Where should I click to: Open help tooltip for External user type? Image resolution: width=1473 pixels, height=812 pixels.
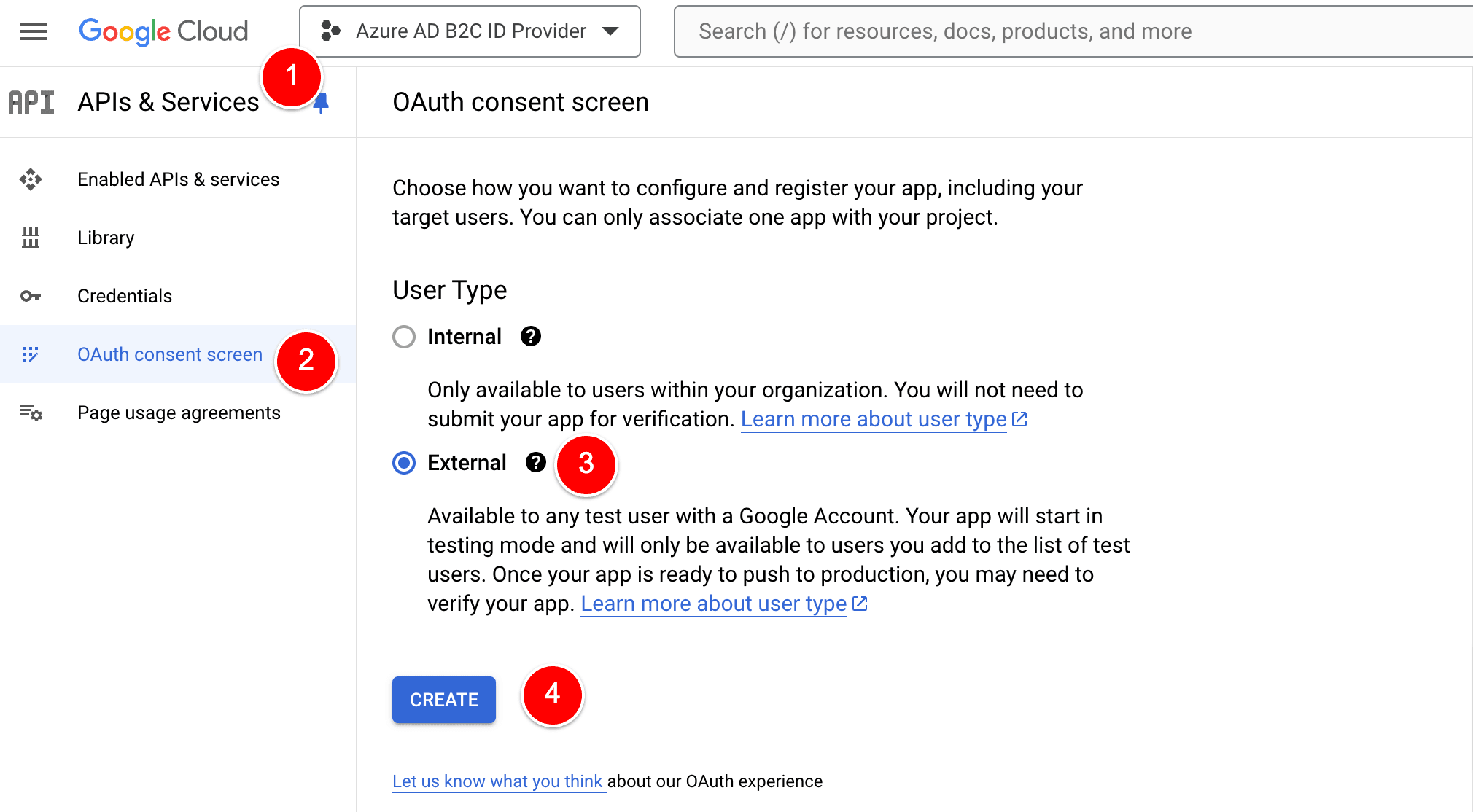tap(535, 462)
